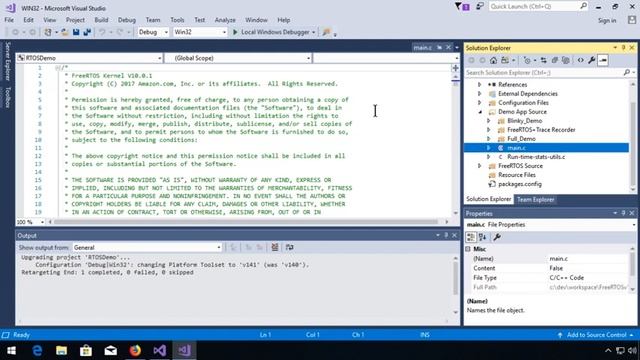The image size is (640, 360).
Task: Click the Clear All icon in Output panel
Action: click(275, 247)
